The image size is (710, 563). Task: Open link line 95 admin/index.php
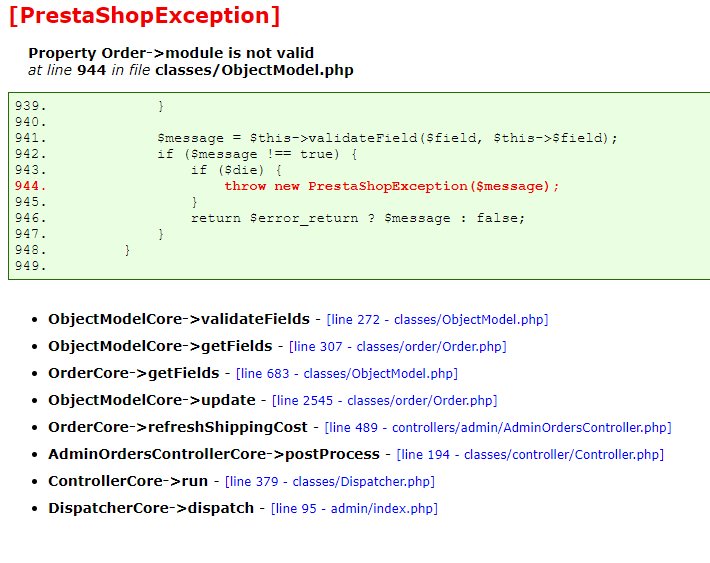tap(354, 509)
